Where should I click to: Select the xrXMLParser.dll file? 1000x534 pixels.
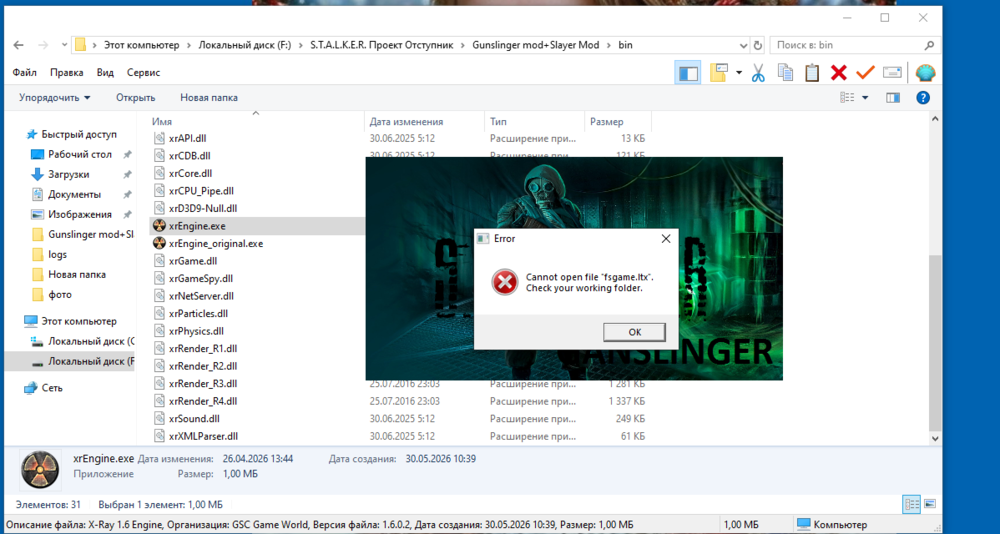tap(203, 436)
